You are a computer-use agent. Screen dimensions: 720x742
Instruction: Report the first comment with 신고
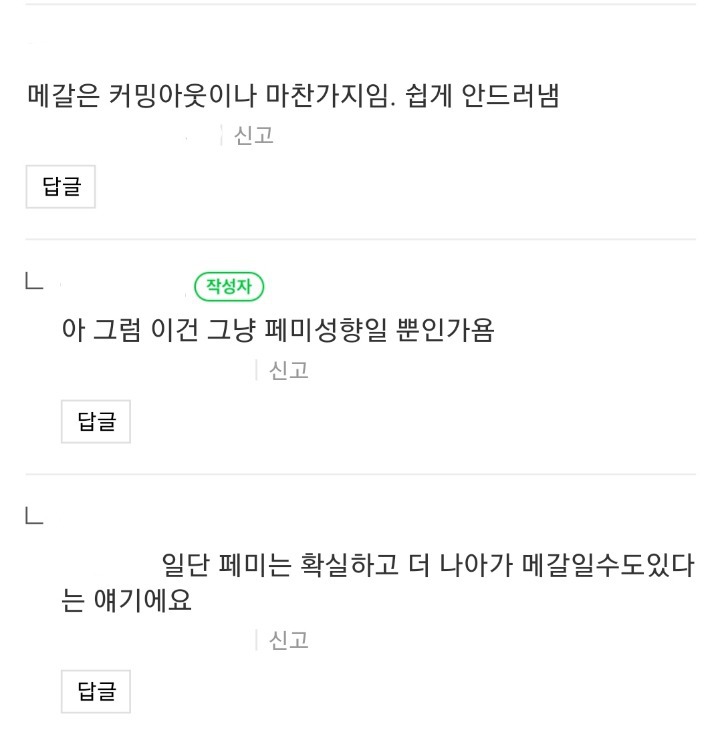[x=253, y=136]
